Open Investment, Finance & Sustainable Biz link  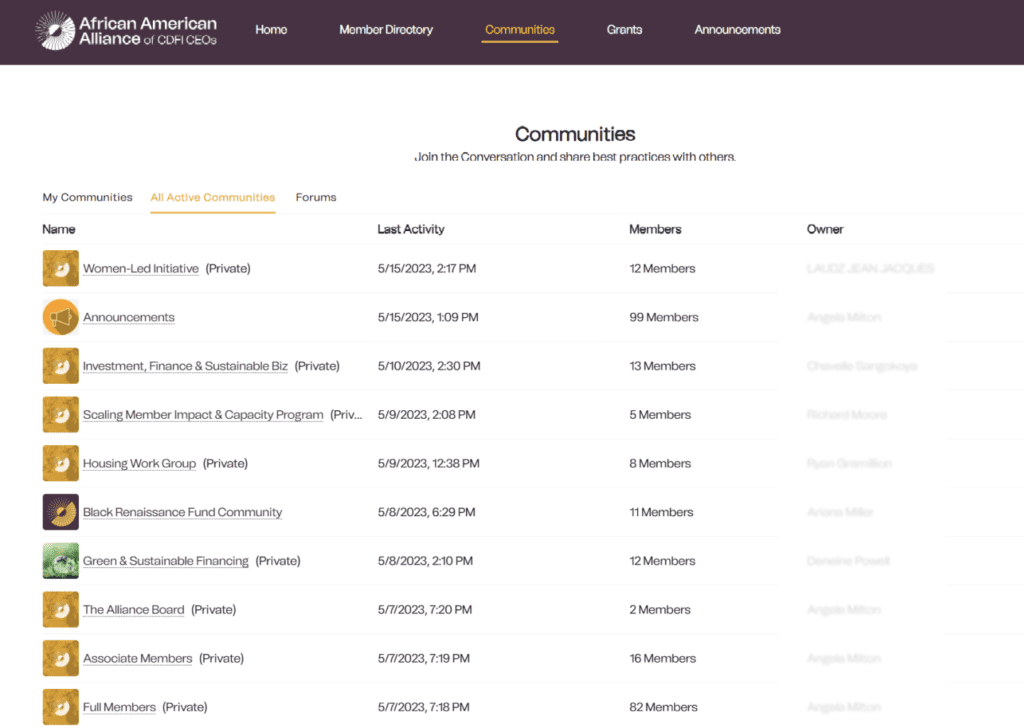pyautogui.click(x=185, y=366)
